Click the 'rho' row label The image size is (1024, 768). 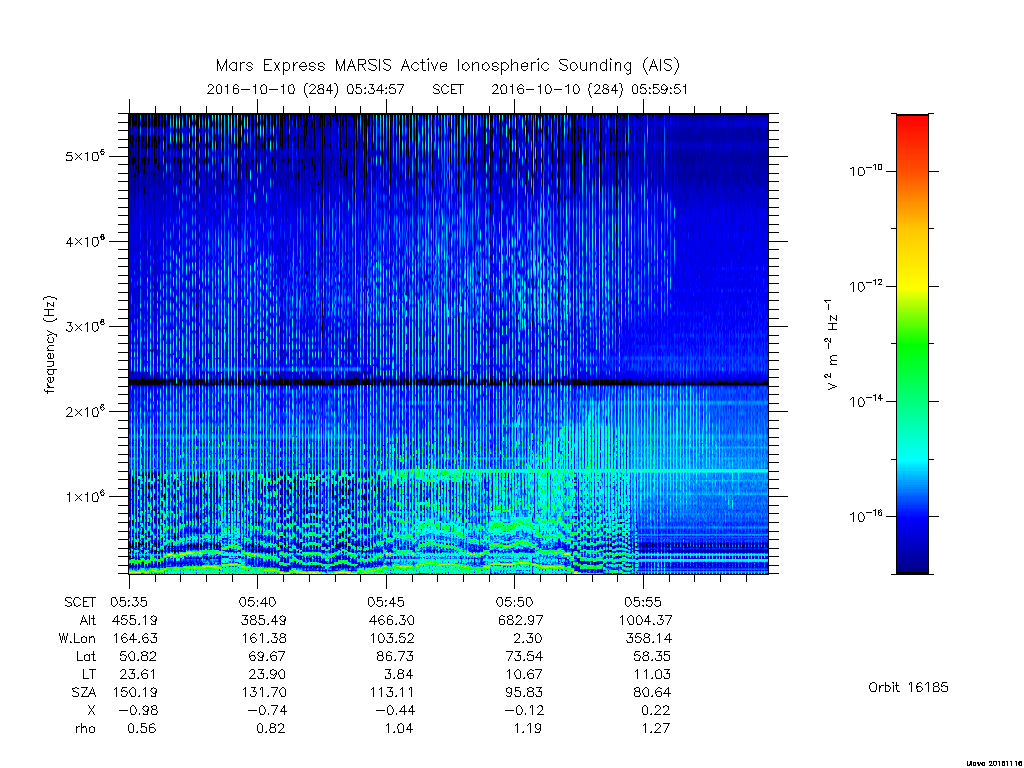tap(85, 729)
